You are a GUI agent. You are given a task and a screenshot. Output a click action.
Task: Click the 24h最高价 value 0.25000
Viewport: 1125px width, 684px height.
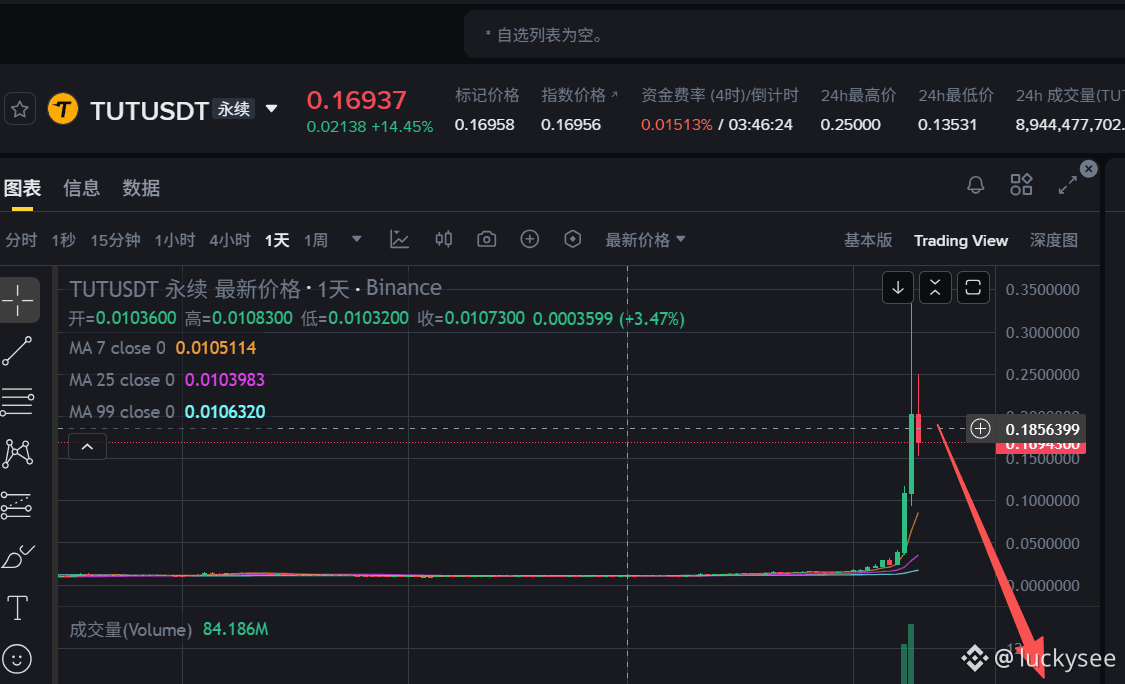[850, 125]
